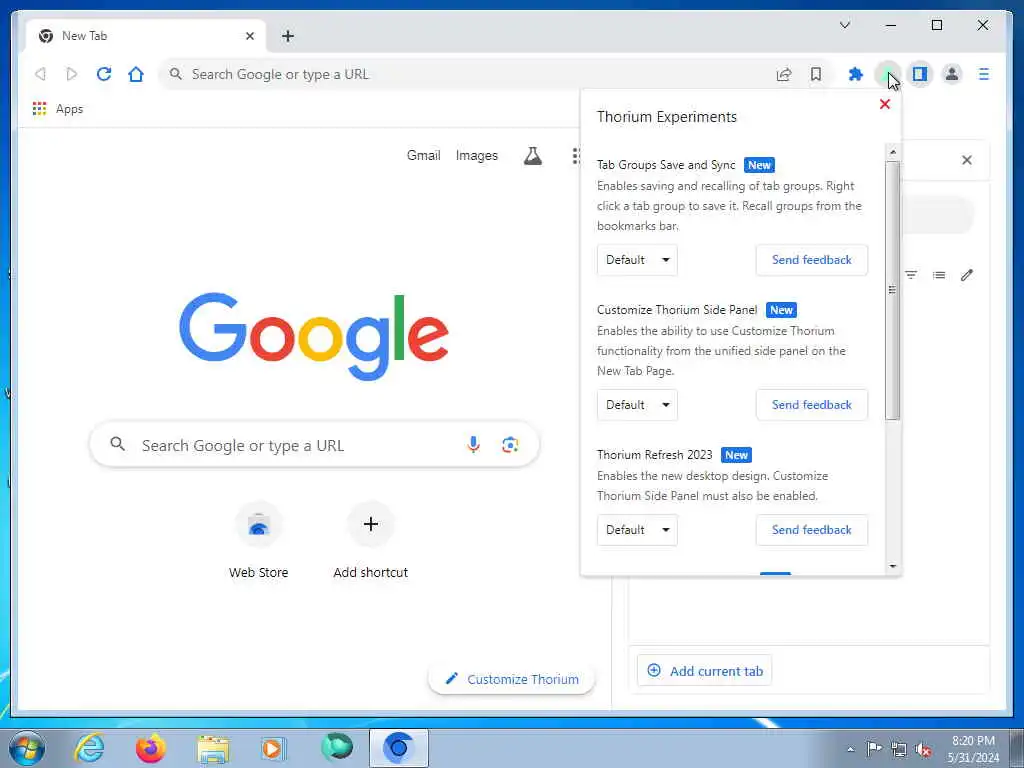Open the Windows Start menu
The height and width of the screenshot is (768, 1024).
point(27,748)
